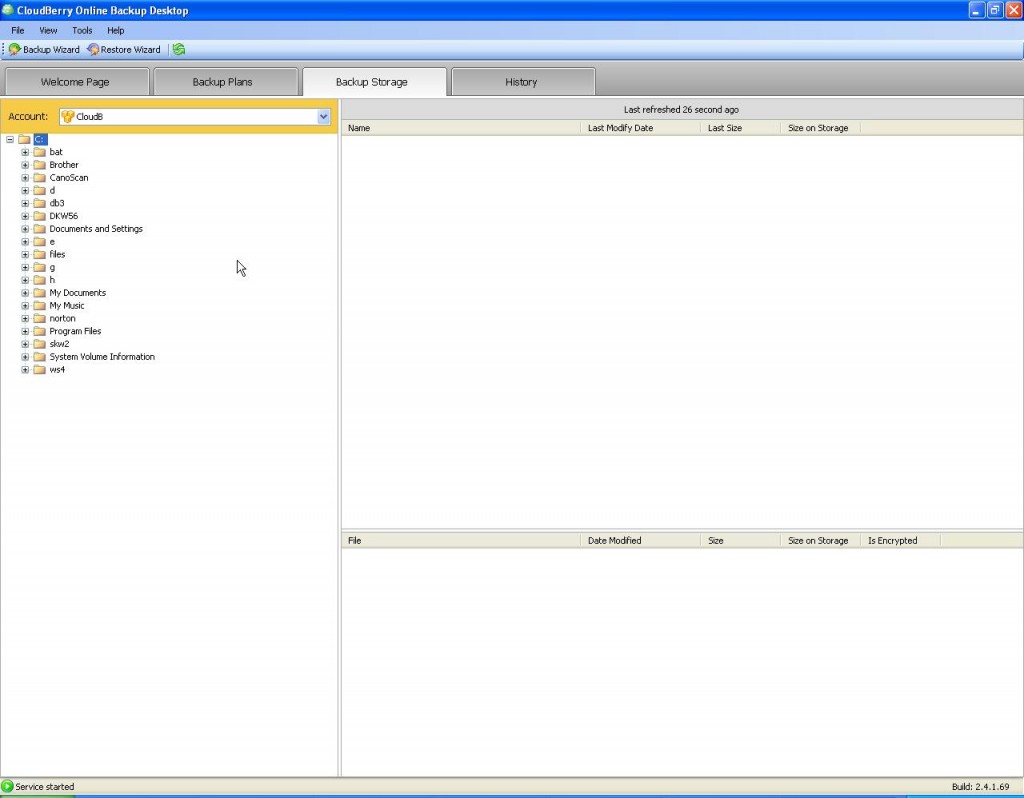Click the Brother folder icon
Screen dimensions: 1024x798
39,165
